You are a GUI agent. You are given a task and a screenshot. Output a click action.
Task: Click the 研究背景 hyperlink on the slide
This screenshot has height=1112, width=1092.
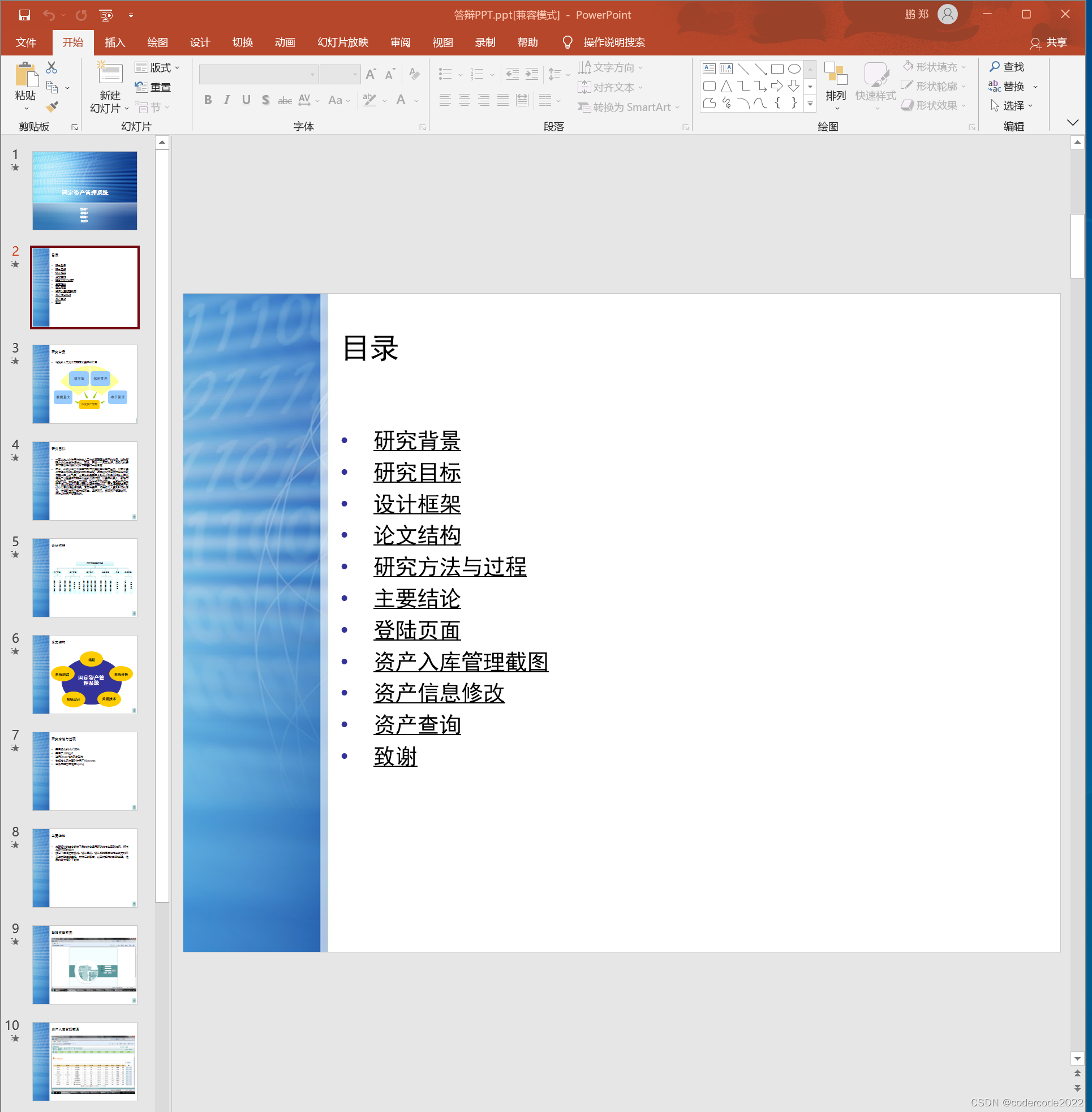417,440
